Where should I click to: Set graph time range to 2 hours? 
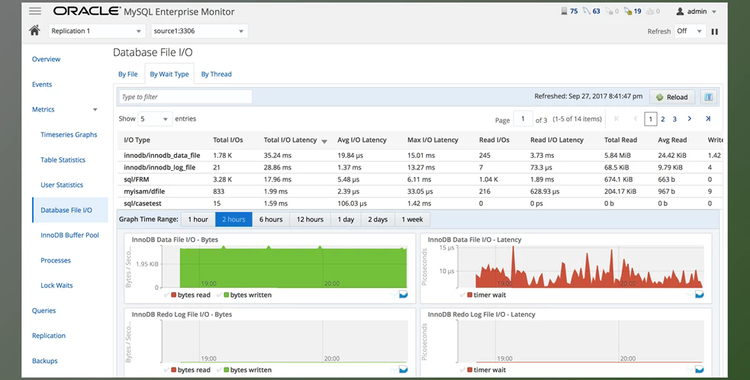(x=233, y=219)
